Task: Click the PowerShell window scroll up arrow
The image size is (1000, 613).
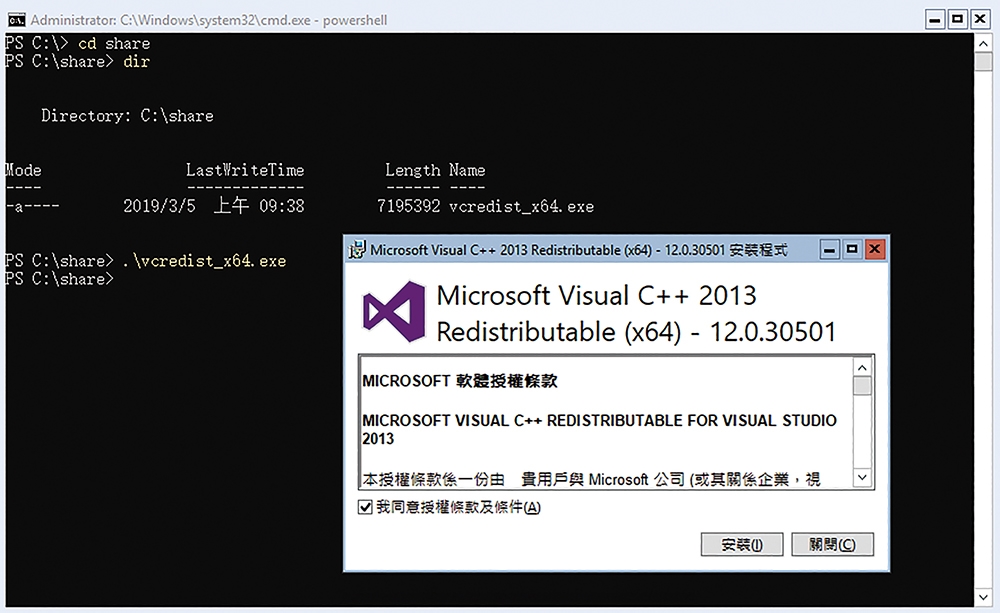Action: click(x=983, y=43)
